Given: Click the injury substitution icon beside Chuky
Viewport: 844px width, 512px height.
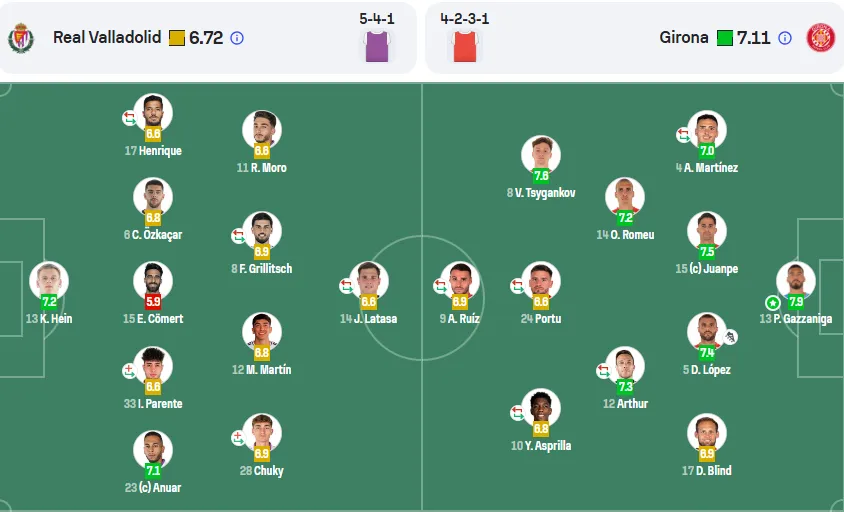Looking at the screenshot, I should [x=238, y=438].
